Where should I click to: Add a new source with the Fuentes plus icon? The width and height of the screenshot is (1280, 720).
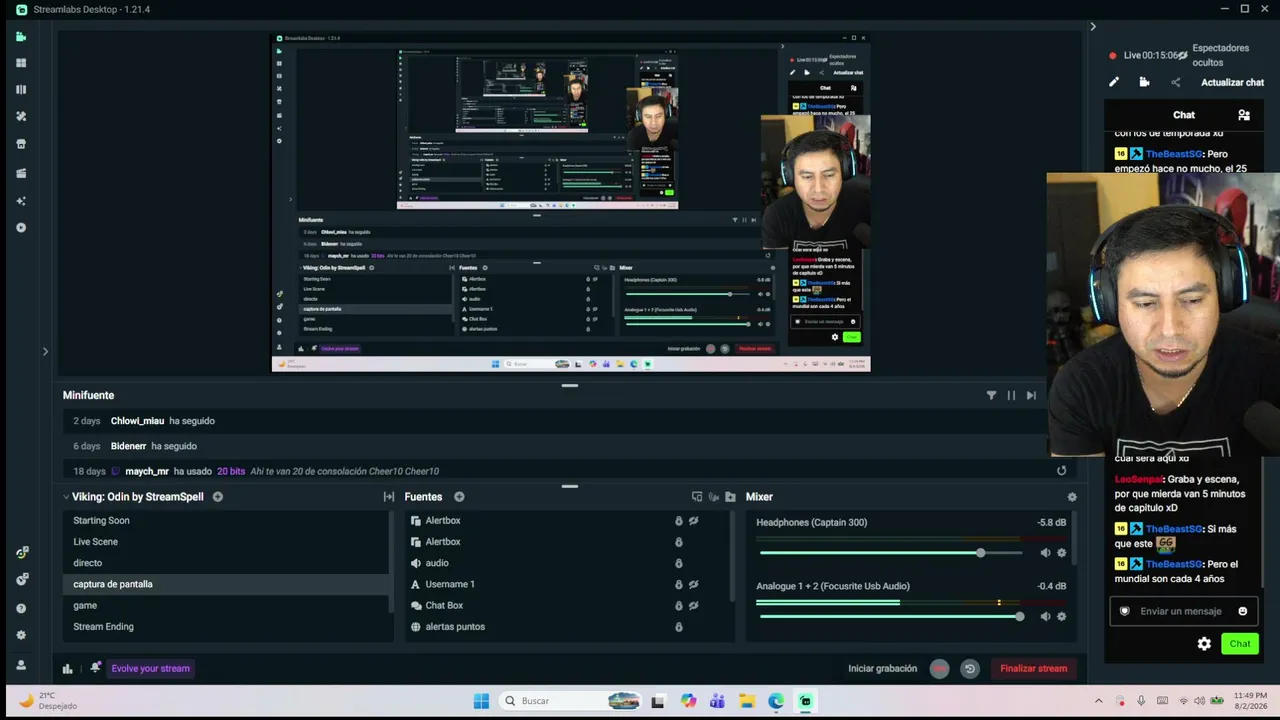pos(459,497)
